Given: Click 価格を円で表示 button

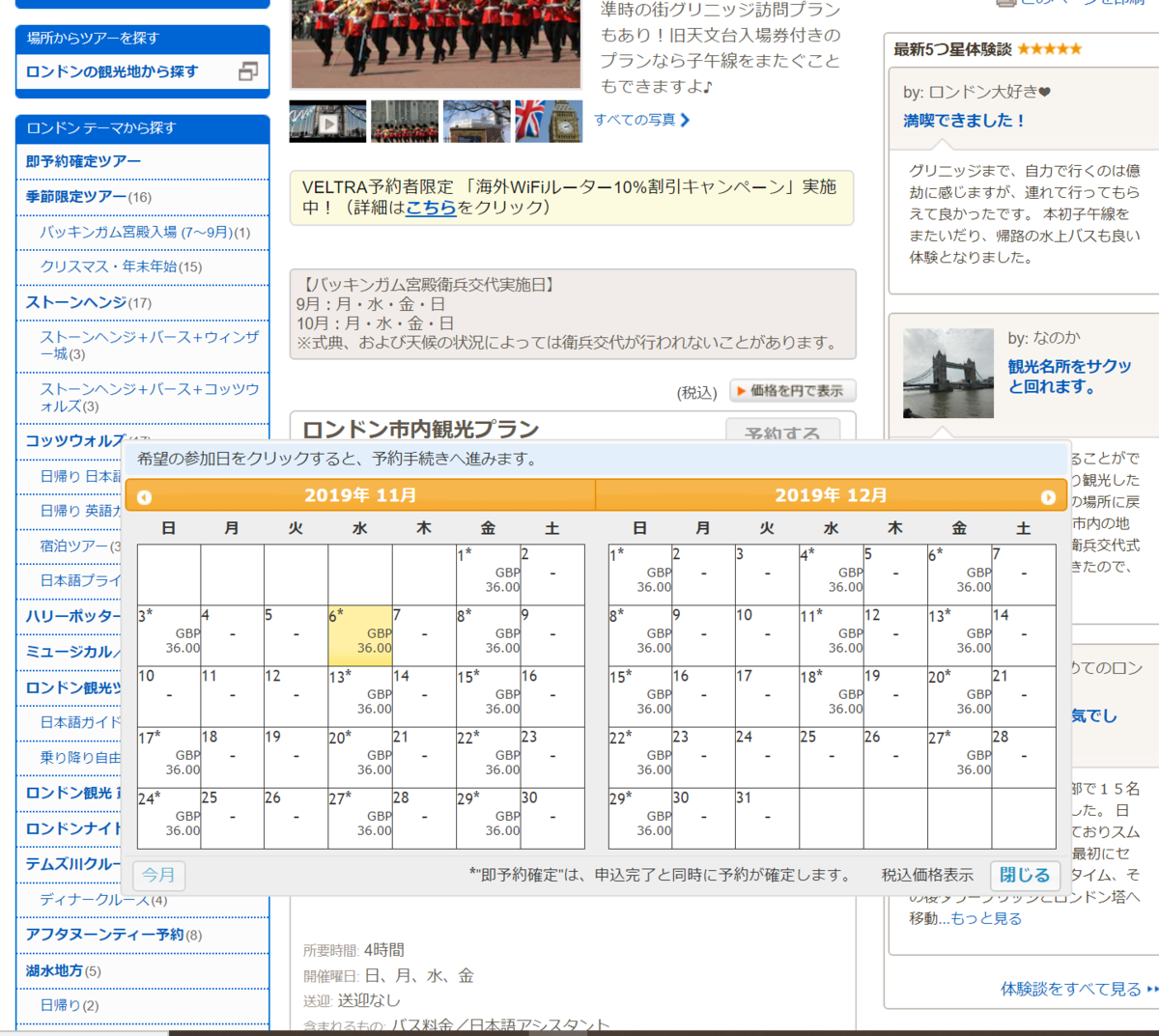Looking at the screenshot, I should tap(793, 391).
